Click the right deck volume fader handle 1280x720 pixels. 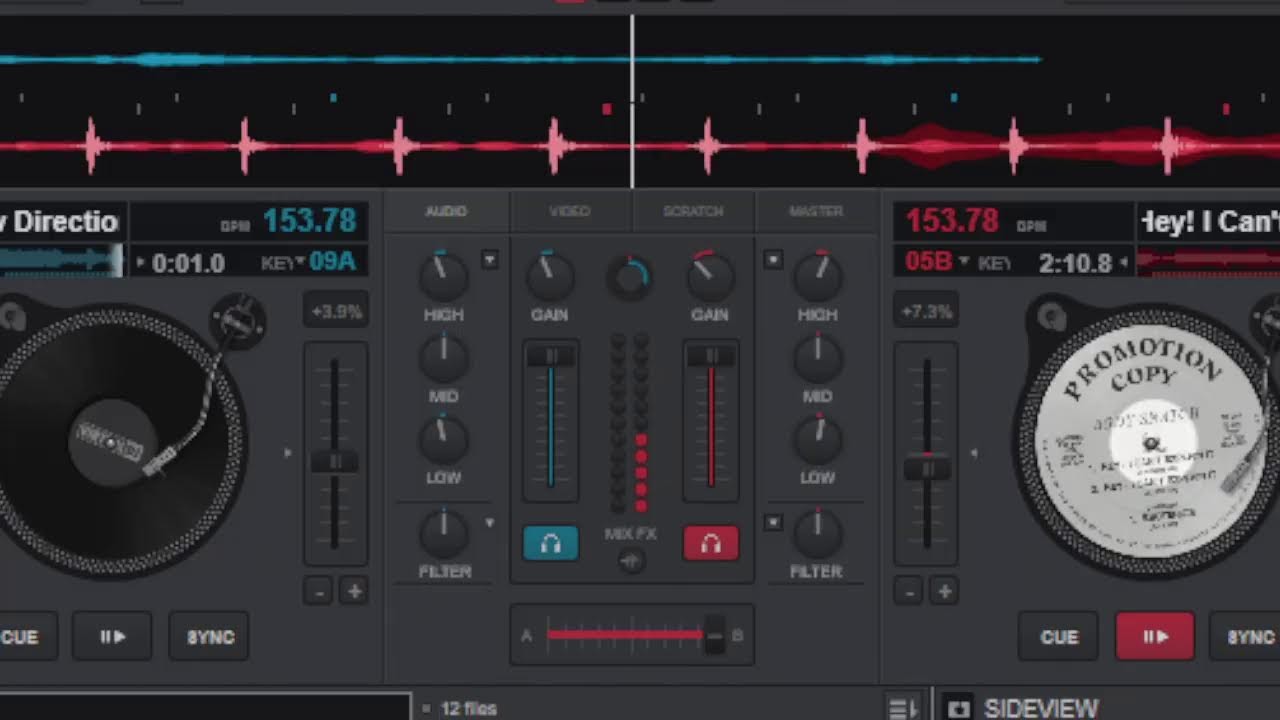click(711, 356)
